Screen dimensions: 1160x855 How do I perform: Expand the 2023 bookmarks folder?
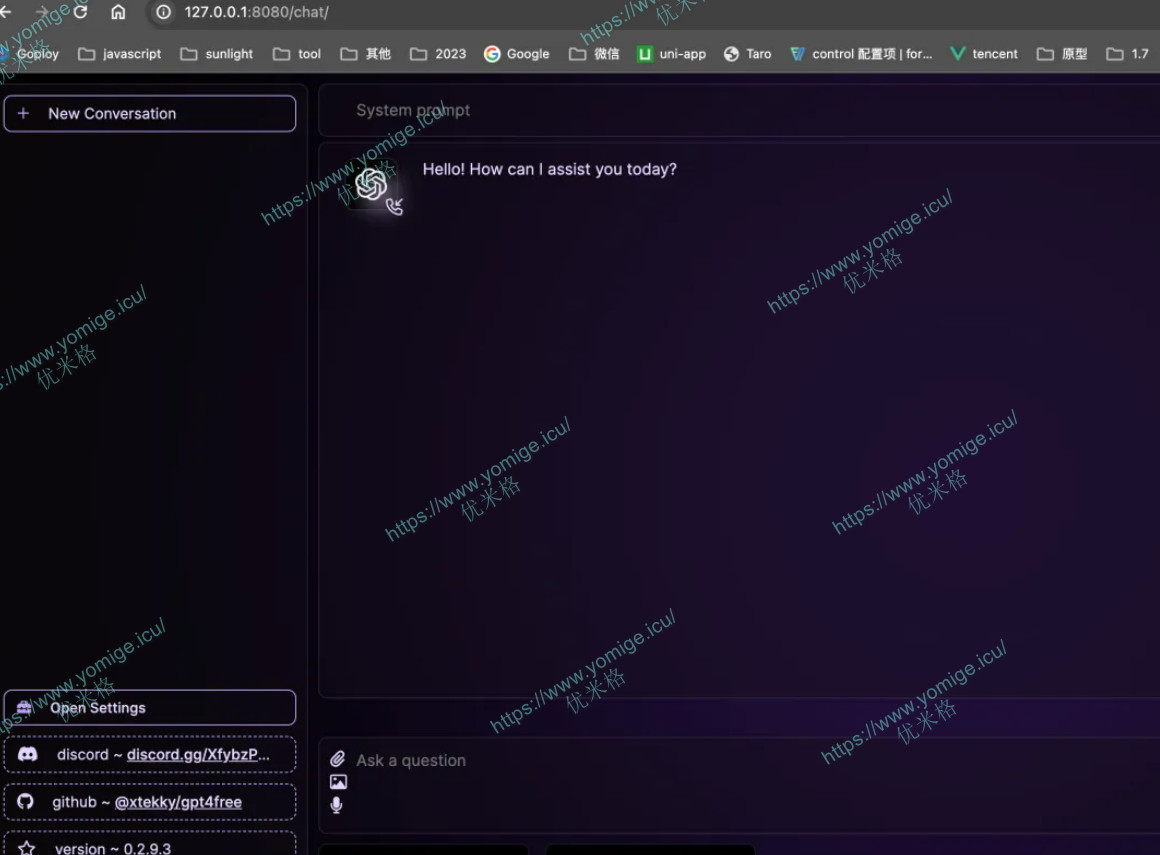pos(438,54)
